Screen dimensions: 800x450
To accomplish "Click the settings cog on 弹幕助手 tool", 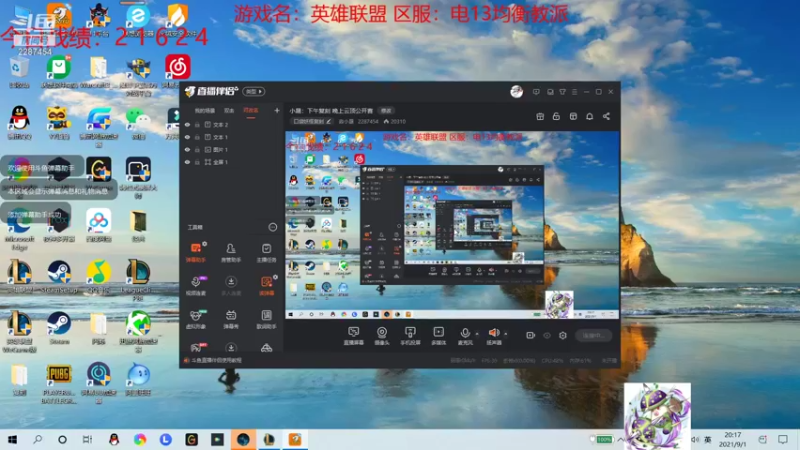I will coord(205,244).
